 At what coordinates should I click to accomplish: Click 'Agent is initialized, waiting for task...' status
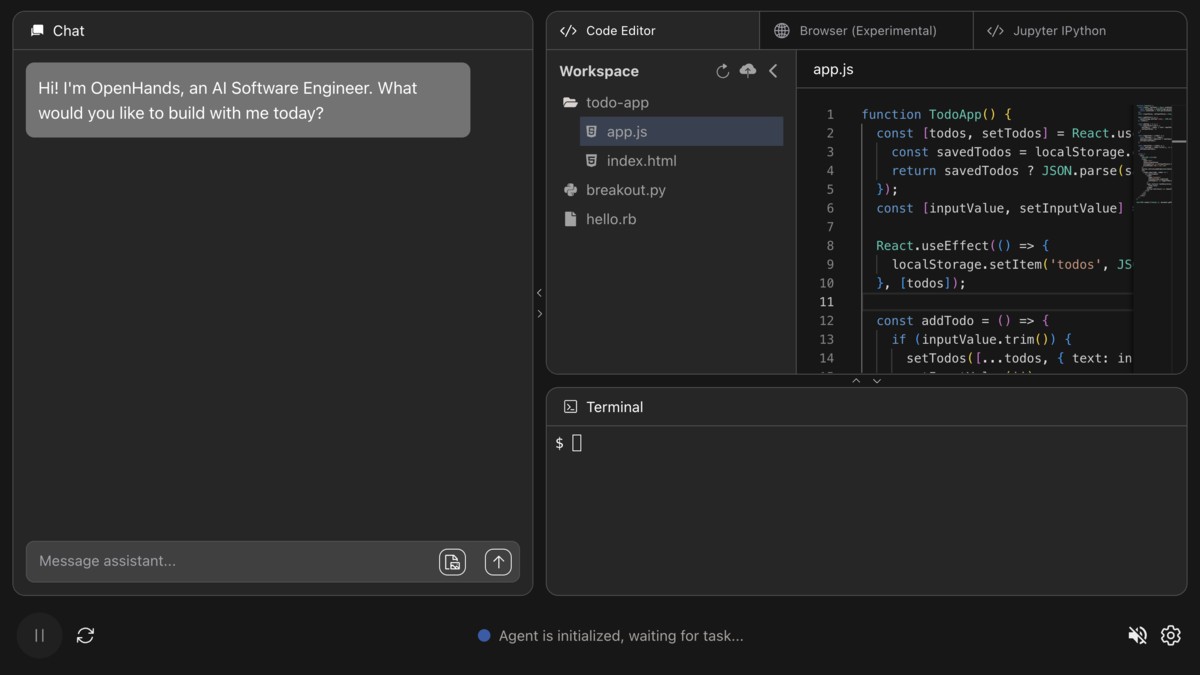(x=621, y=636)
